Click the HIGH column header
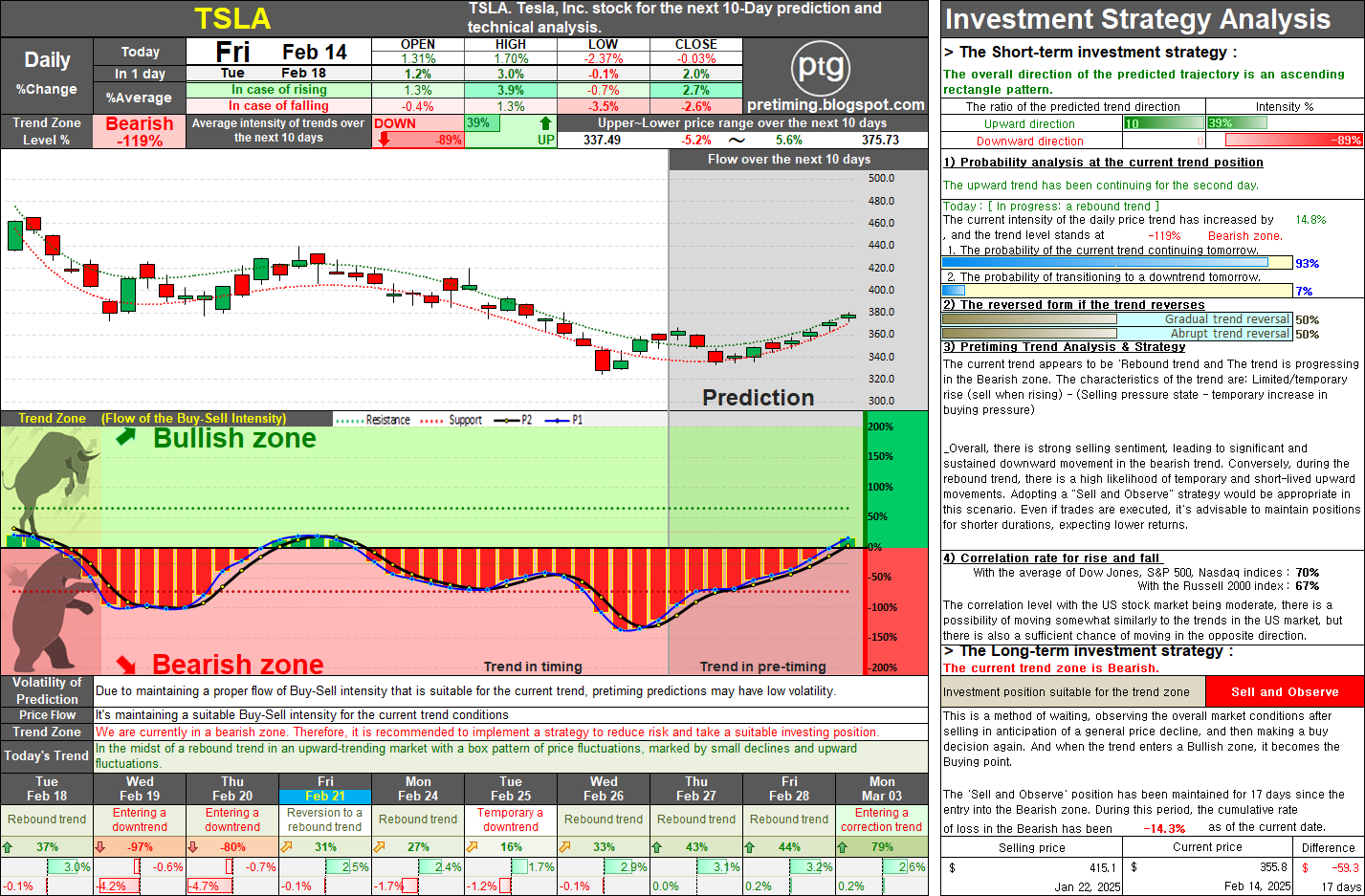 (x=511, y=45)
